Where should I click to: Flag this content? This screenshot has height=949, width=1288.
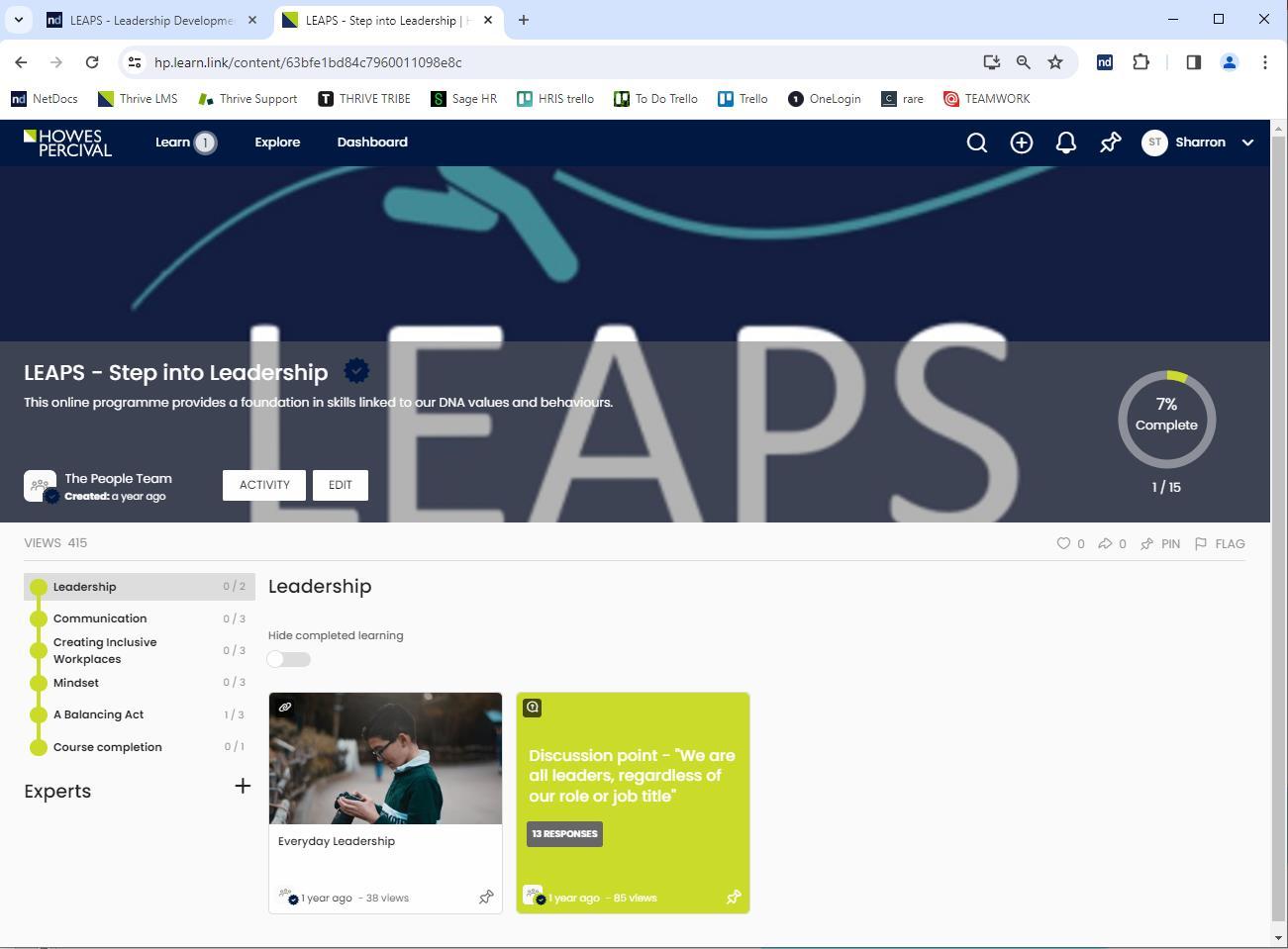[x=1220, y=543]
